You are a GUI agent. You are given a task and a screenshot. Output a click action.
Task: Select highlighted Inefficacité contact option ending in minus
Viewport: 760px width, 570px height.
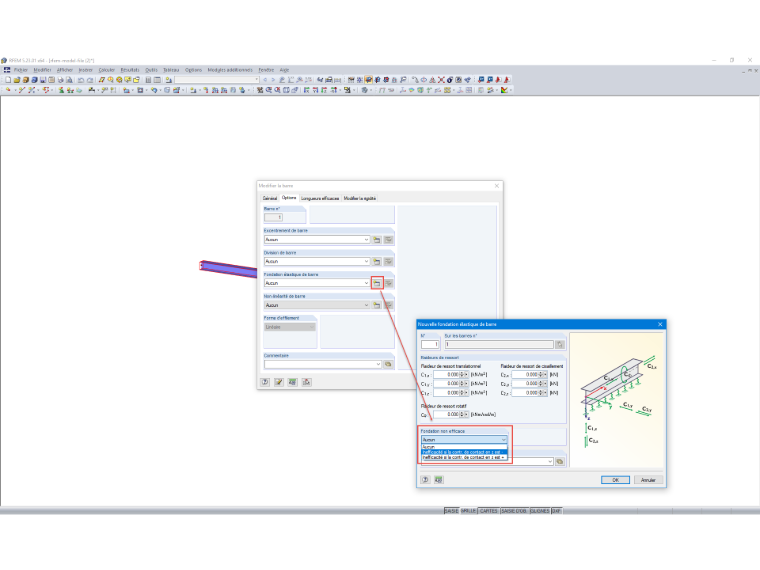click(464, 452)
